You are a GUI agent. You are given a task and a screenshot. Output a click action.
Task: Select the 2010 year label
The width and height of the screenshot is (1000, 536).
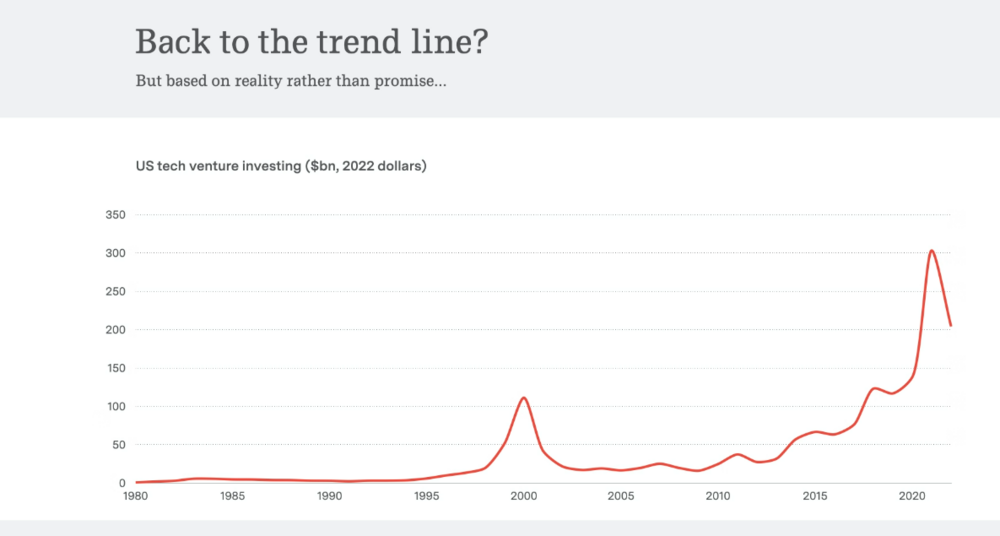(717, 496)
